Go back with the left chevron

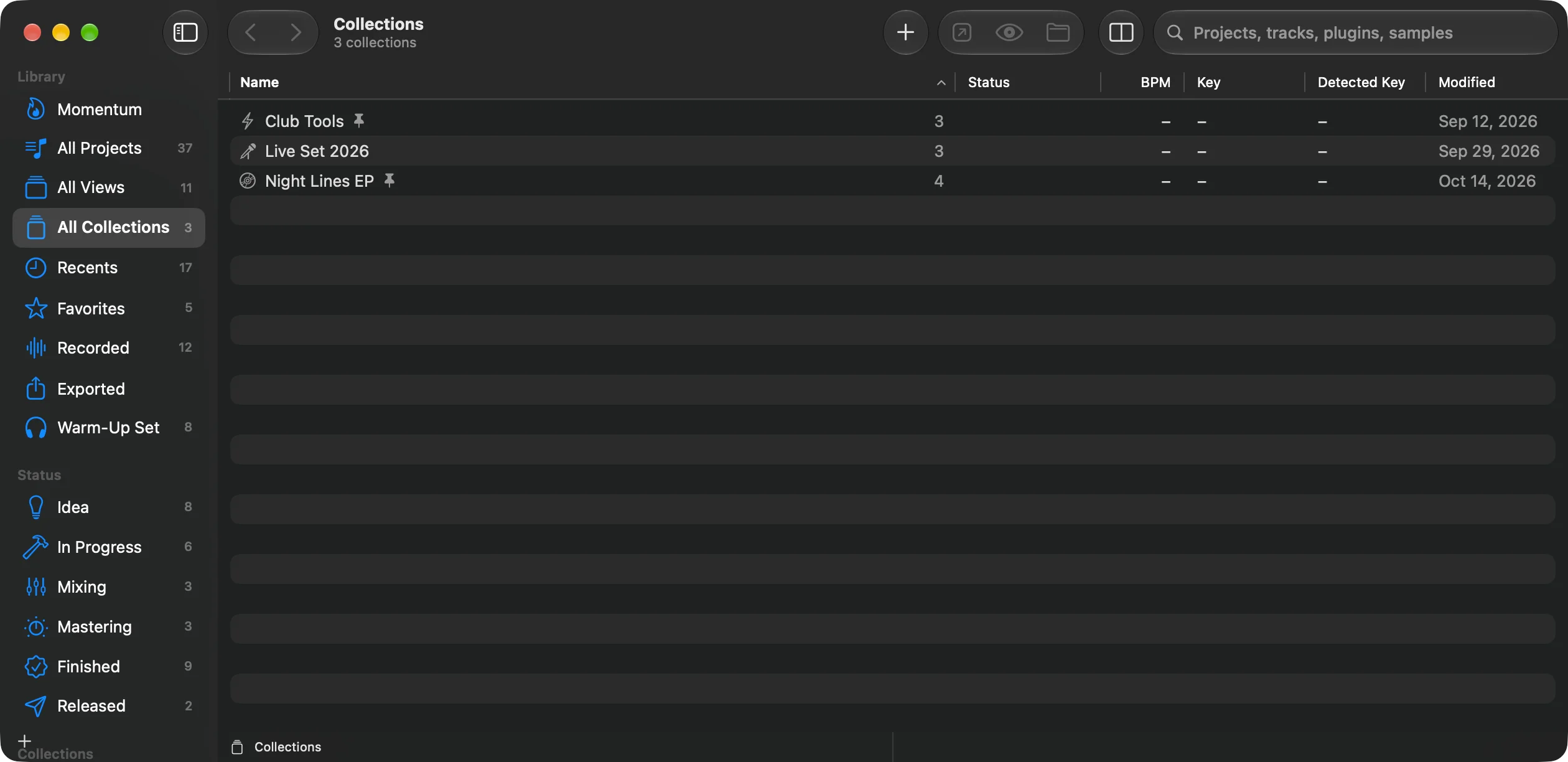point(251,32)
